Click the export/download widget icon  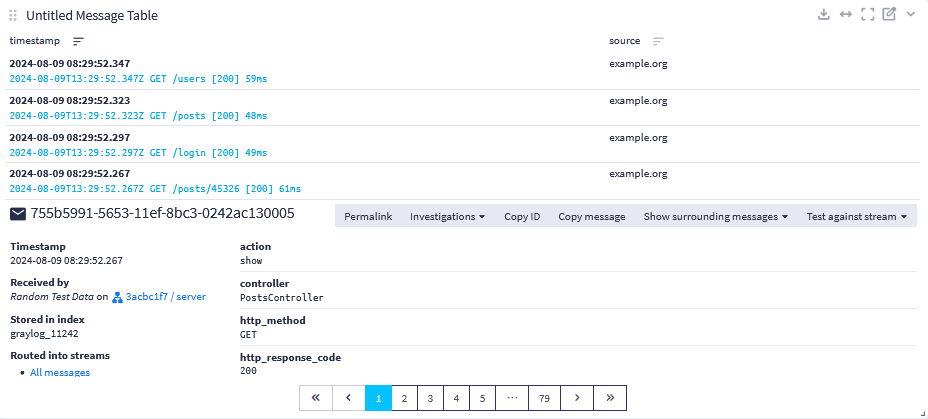click(x=824, y=15)
